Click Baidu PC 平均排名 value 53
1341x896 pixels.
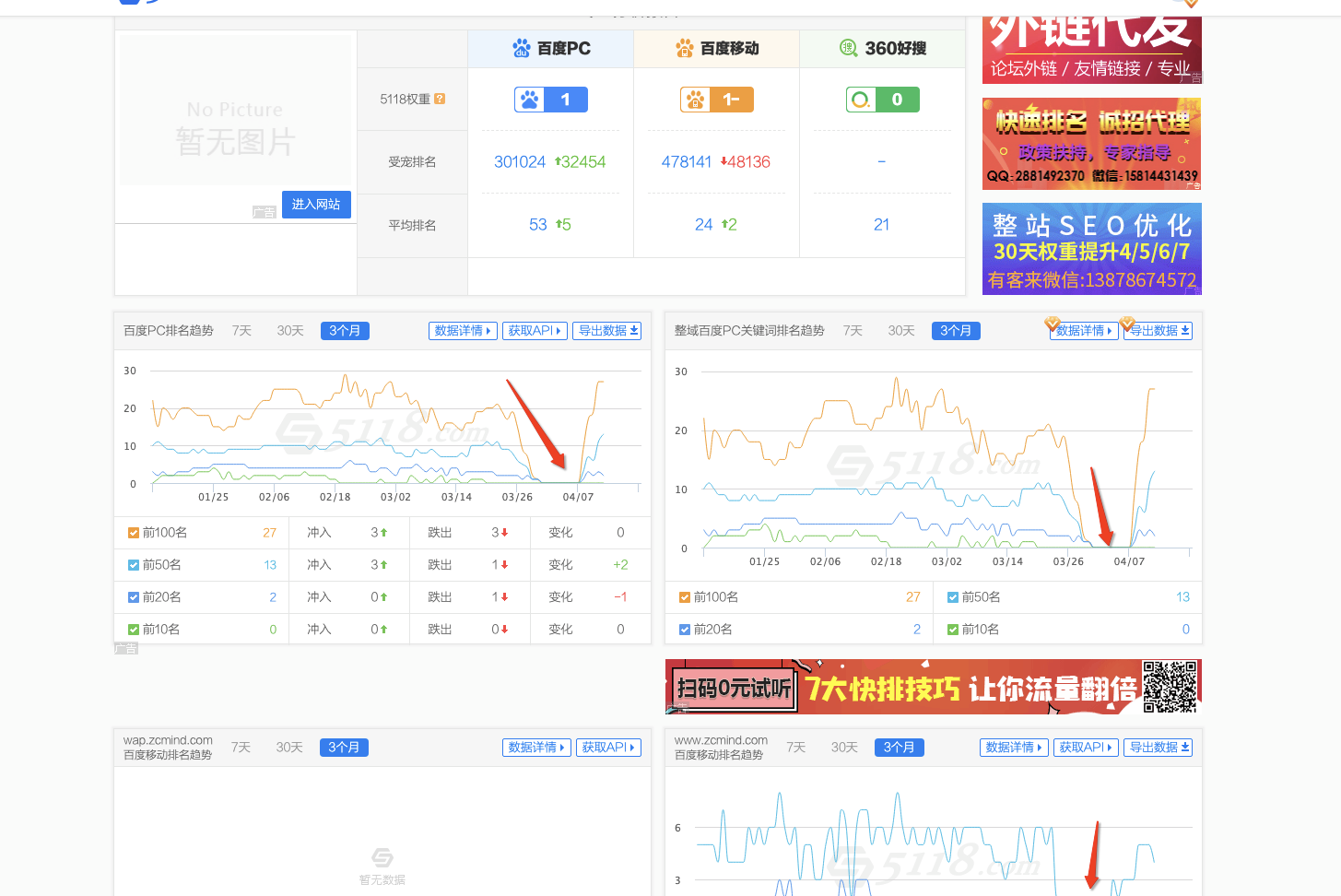[538, 225]
